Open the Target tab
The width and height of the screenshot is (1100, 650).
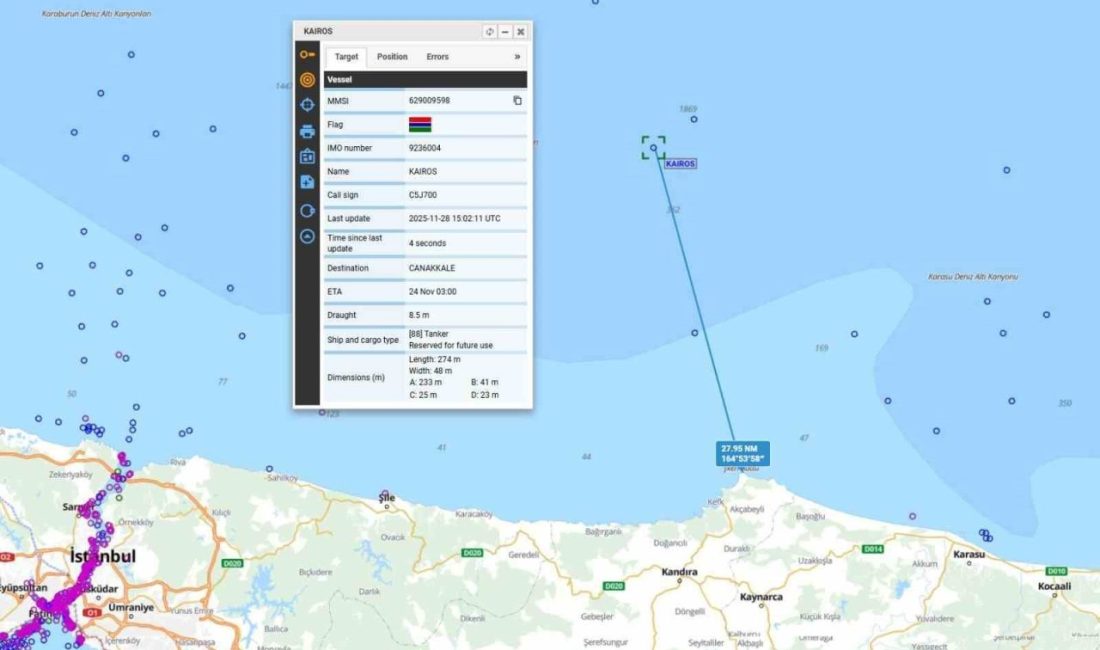pyautogui.click(x=348, y=56)
